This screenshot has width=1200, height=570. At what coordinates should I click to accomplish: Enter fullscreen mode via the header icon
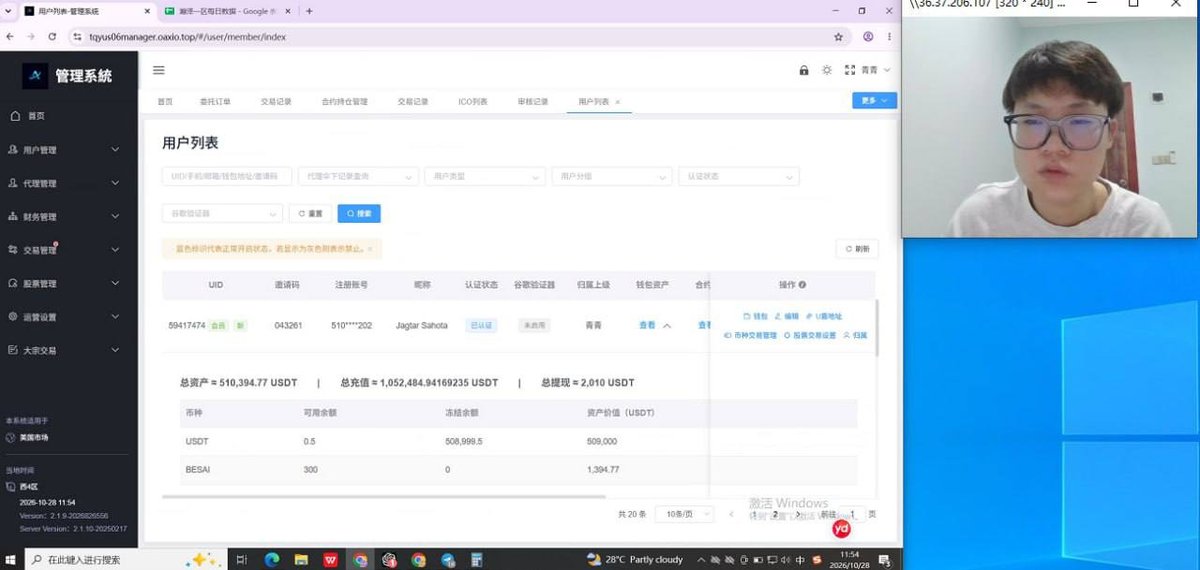coord(850,70)
